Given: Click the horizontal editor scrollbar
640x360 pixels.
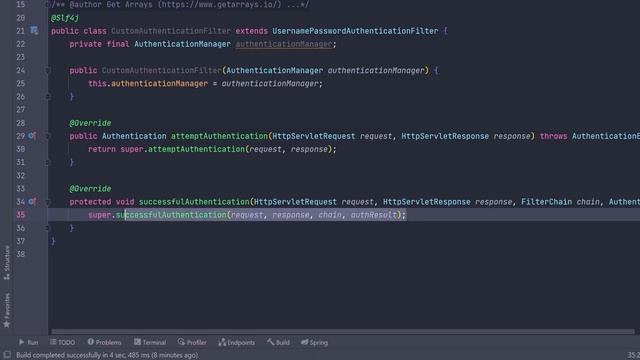Looking at the screenshot, I should (342, 332).
